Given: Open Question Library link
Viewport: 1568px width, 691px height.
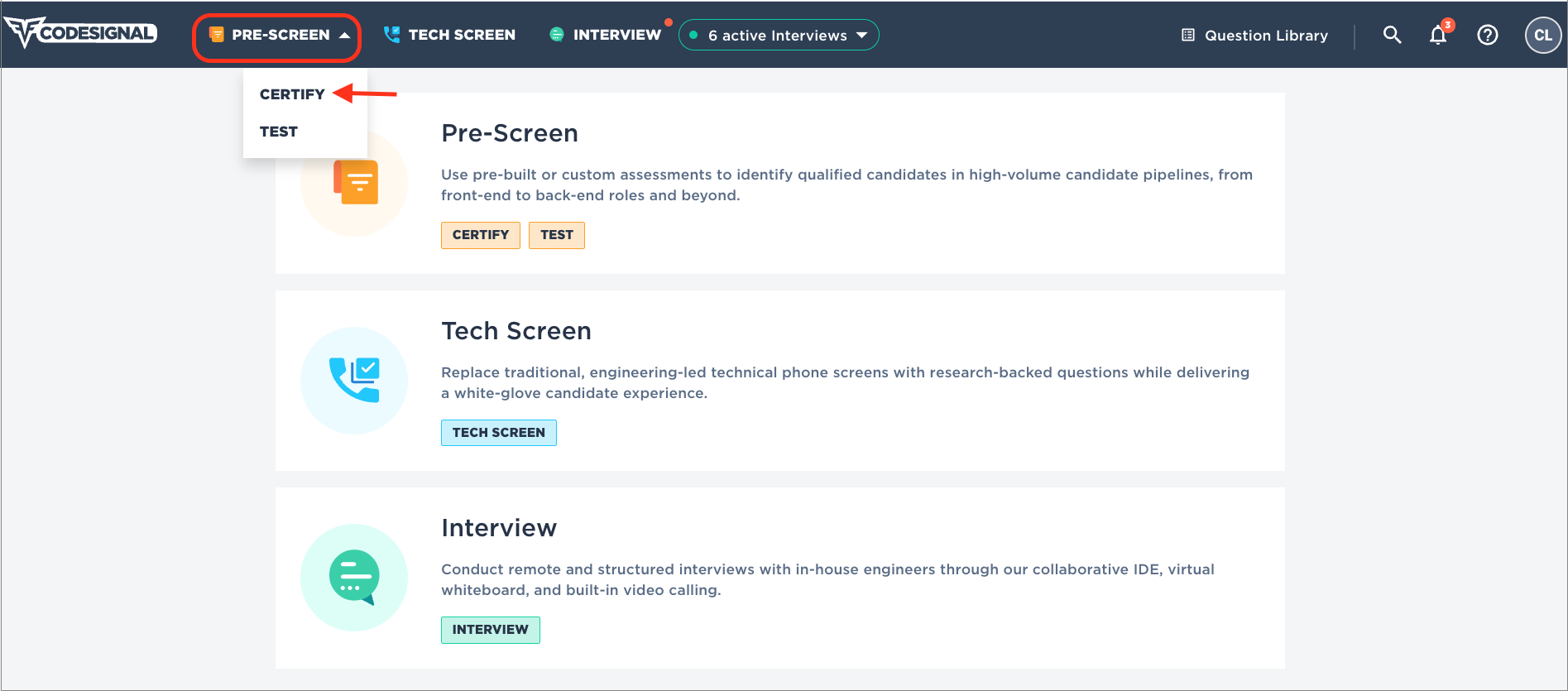Looking at the screenshot, I should (1255, 35).
